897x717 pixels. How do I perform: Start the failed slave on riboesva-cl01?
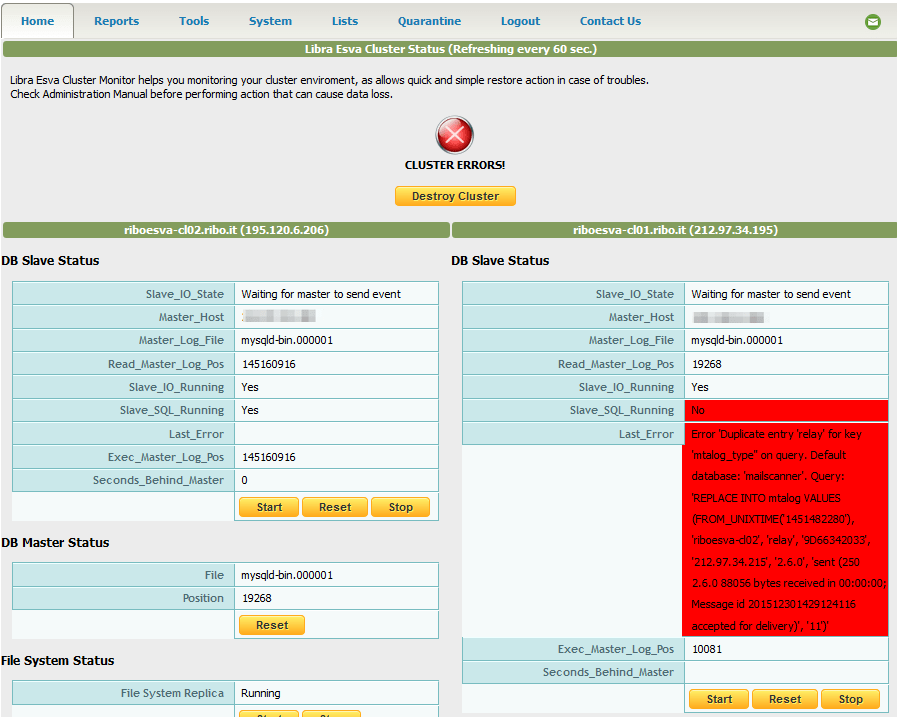[x=718, y=699]
